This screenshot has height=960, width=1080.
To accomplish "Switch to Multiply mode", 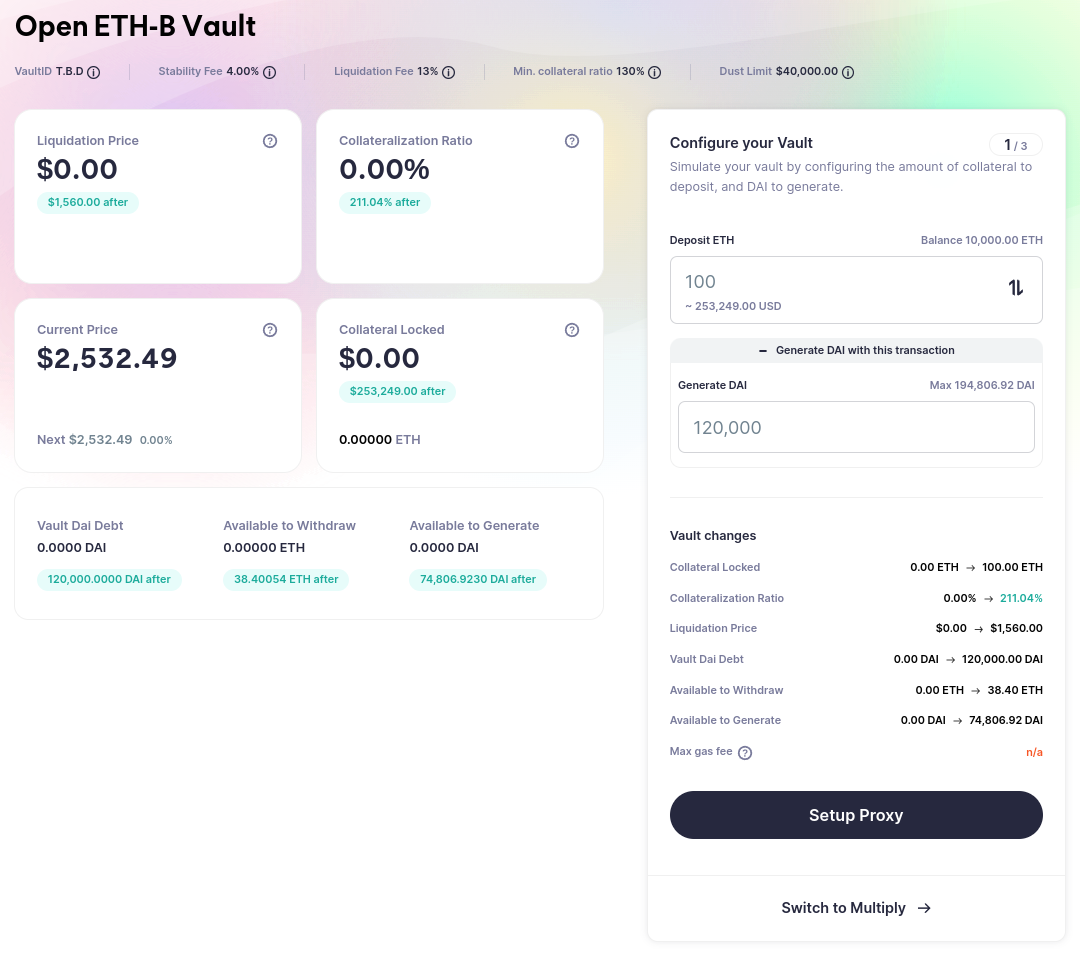I will point(856,908).
